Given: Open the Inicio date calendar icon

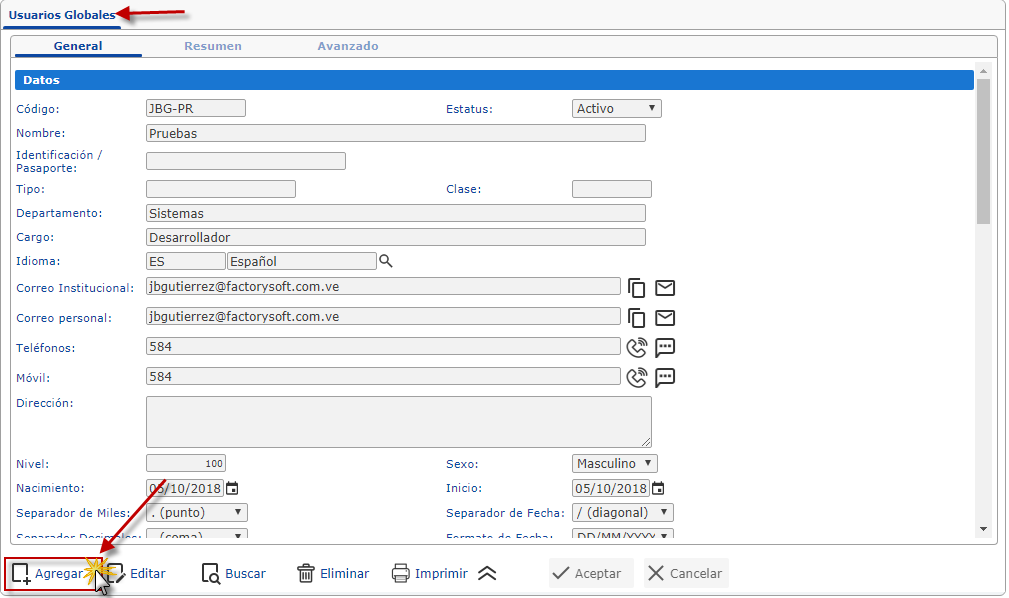Looking at the screenshot, I should 658,489.
